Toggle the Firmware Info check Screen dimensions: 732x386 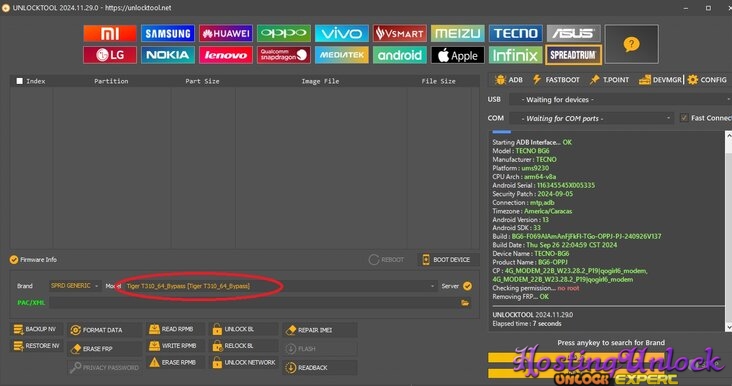pos(14,260)
